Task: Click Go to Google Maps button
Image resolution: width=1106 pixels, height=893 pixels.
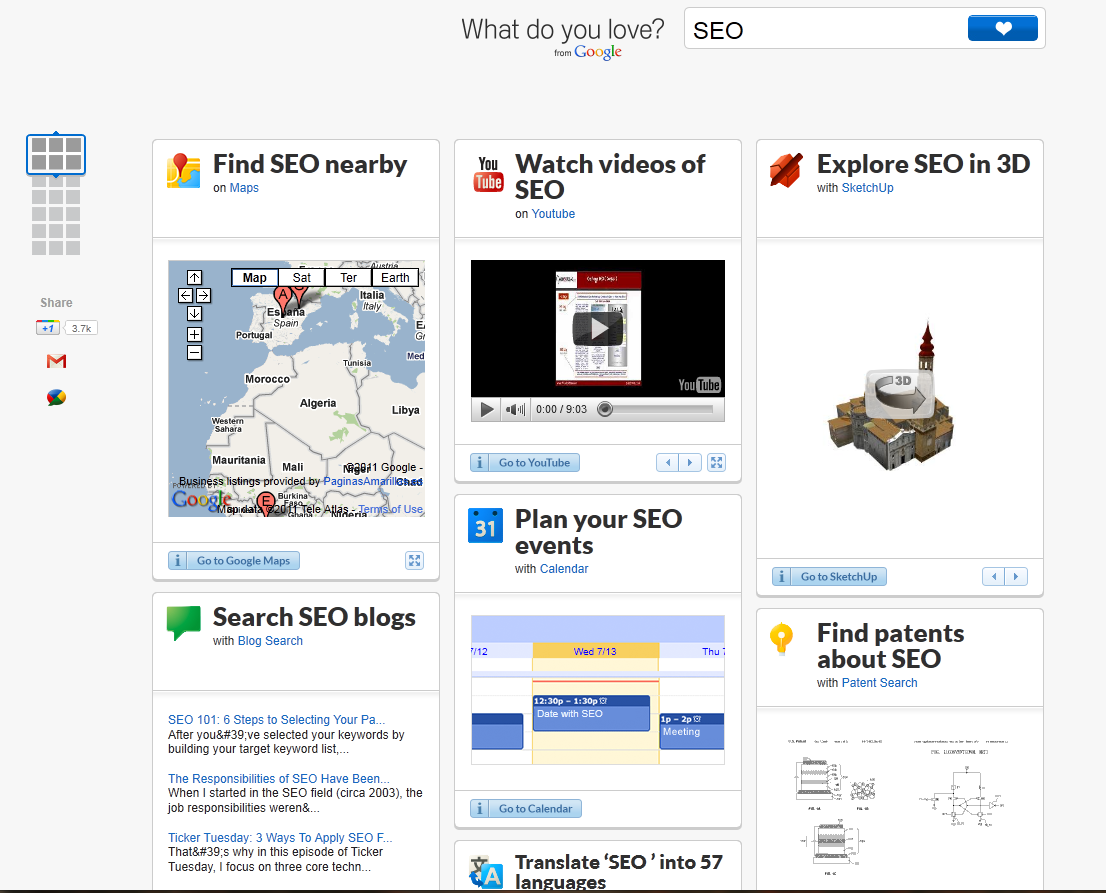Action: point(243,561)
